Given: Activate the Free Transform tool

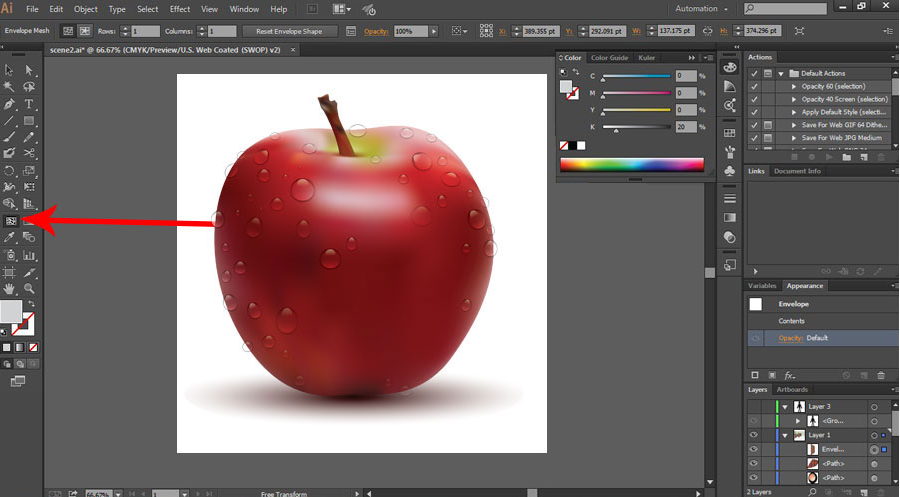Looking at the screenshot, I should point(29,187).
